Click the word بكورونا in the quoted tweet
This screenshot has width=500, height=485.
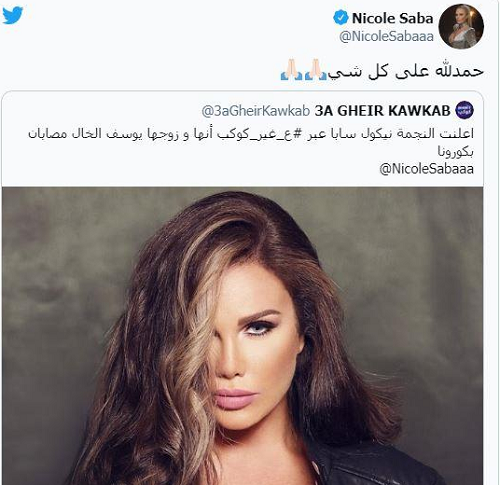click(x=456, y=152)
